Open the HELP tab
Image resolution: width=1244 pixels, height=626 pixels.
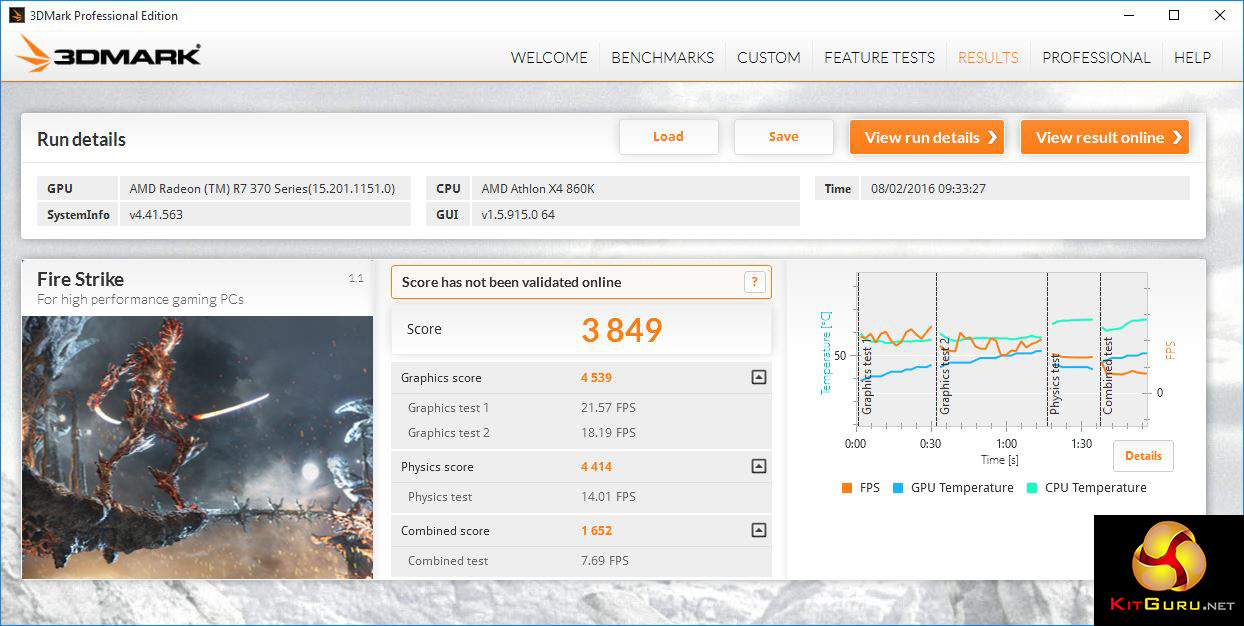coord(1192,58)
